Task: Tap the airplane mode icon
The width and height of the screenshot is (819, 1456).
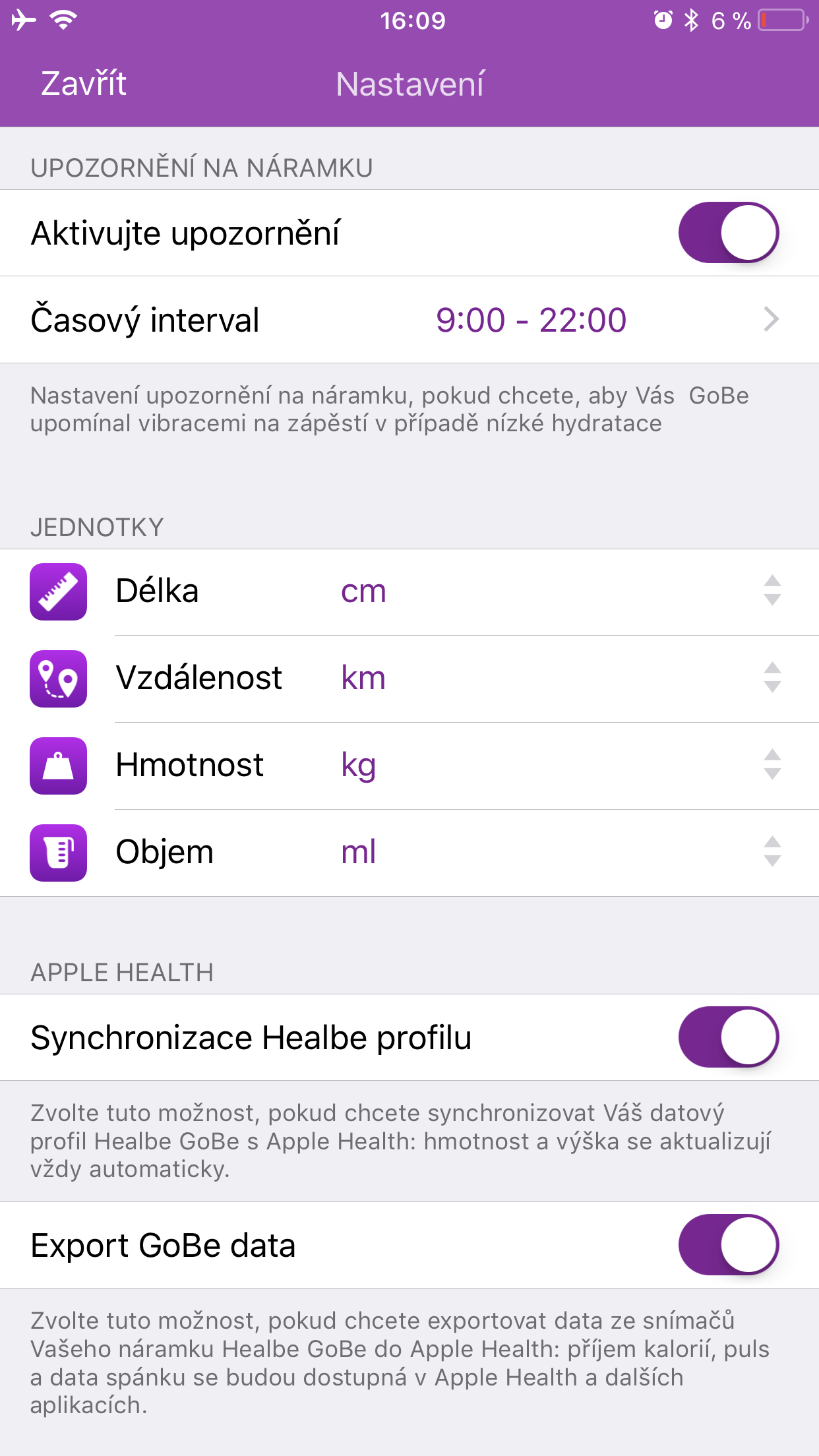Action: [24, 20]
